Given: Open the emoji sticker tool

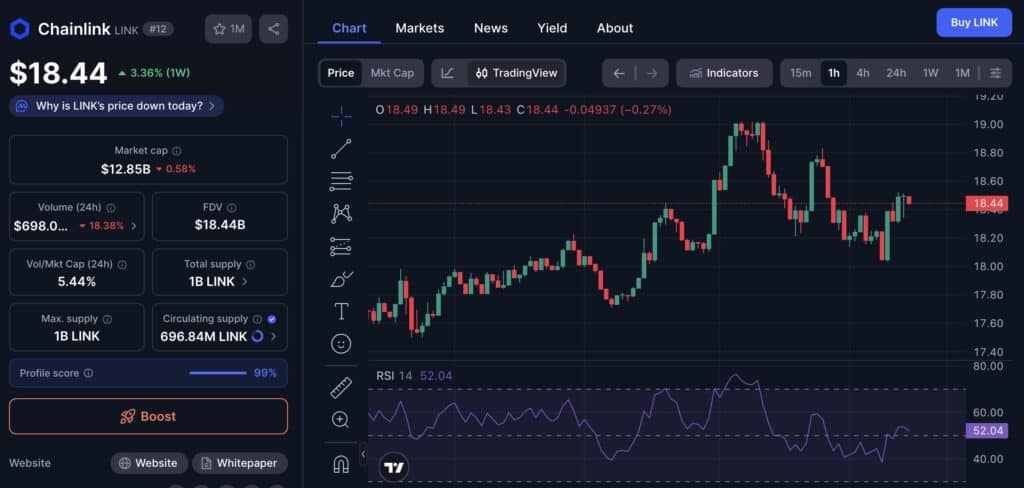Looking at the screenshot, I should [341, 344].
